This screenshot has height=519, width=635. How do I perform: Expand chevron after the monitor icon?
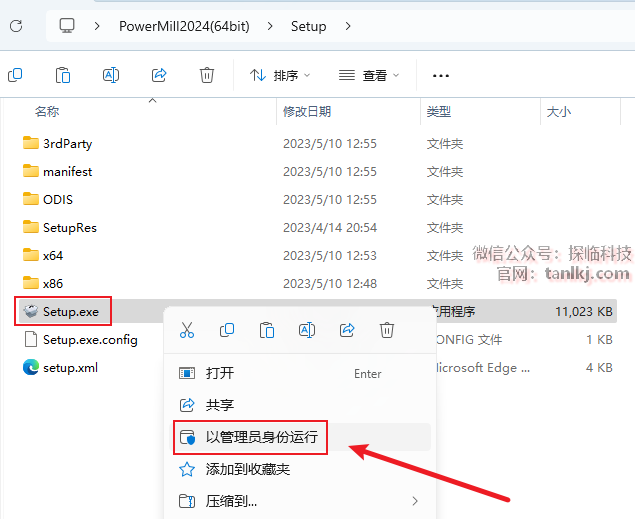coord(97,26)
